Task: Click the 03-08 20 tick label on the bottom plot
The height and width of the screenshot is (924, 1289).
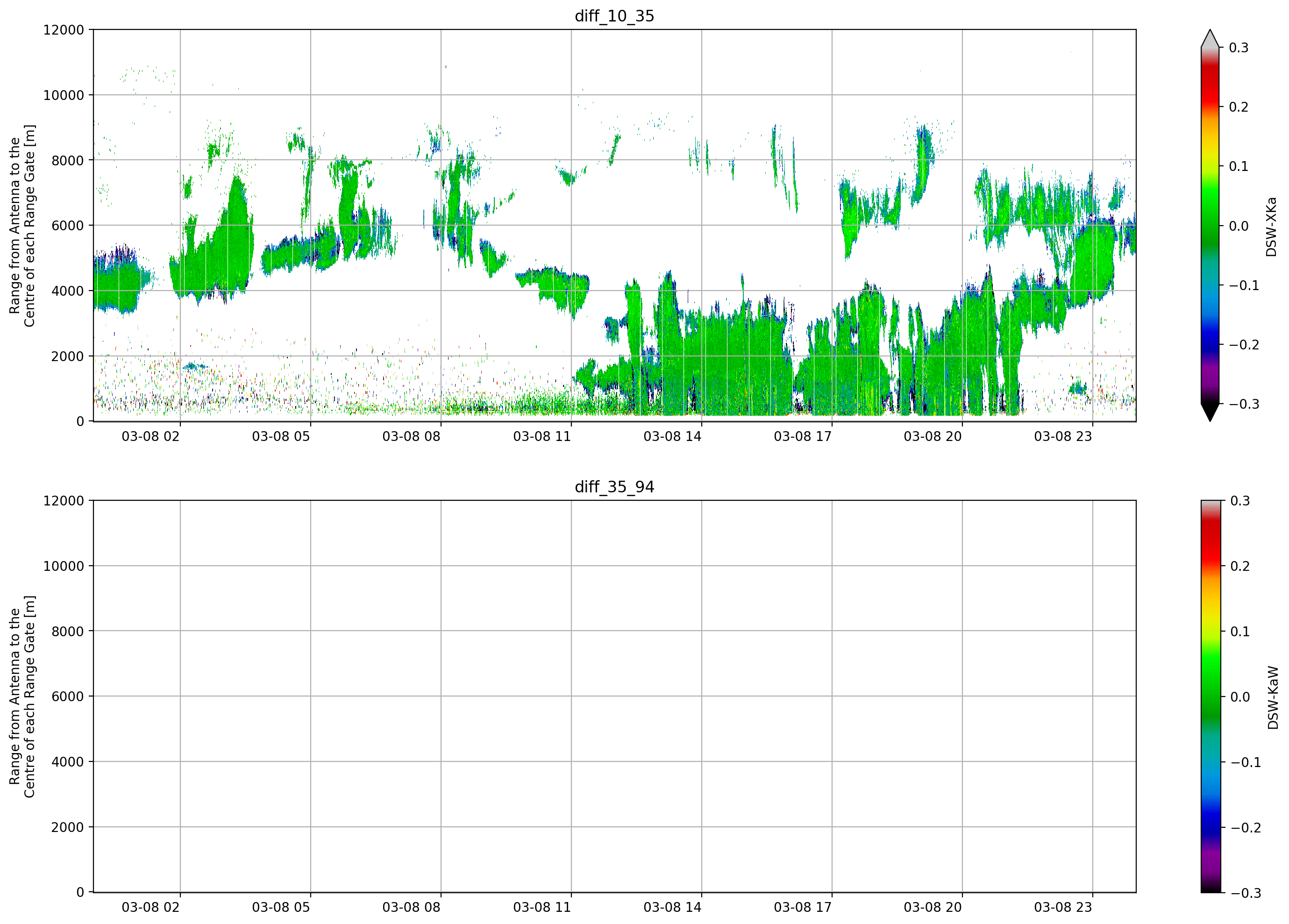Action: coord(933,907)
